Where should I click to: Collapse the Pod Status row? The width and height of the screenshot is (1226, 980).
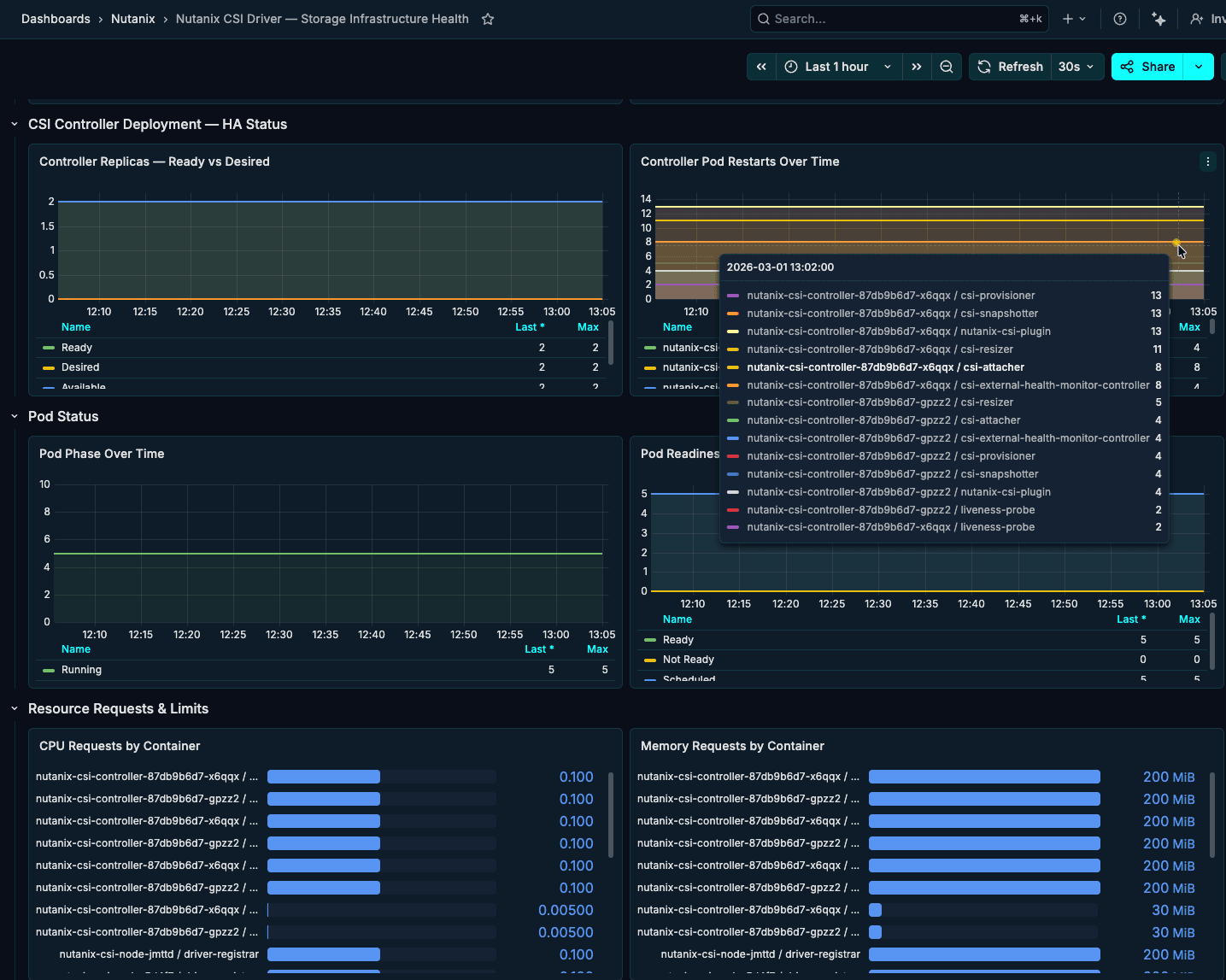(14, 416)
